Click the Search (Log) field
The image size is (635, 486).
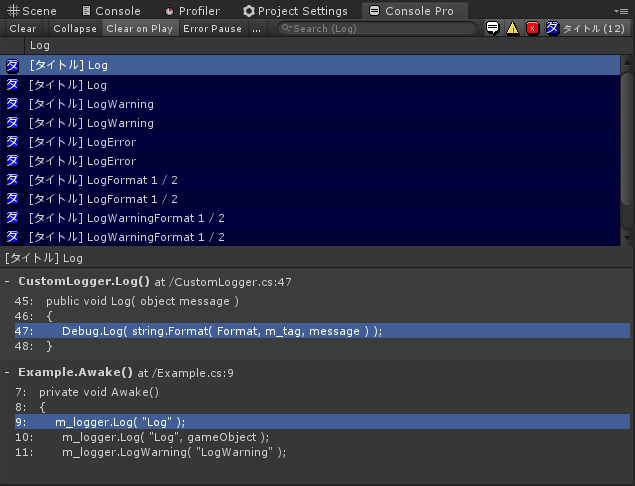[x=377, y=28]
